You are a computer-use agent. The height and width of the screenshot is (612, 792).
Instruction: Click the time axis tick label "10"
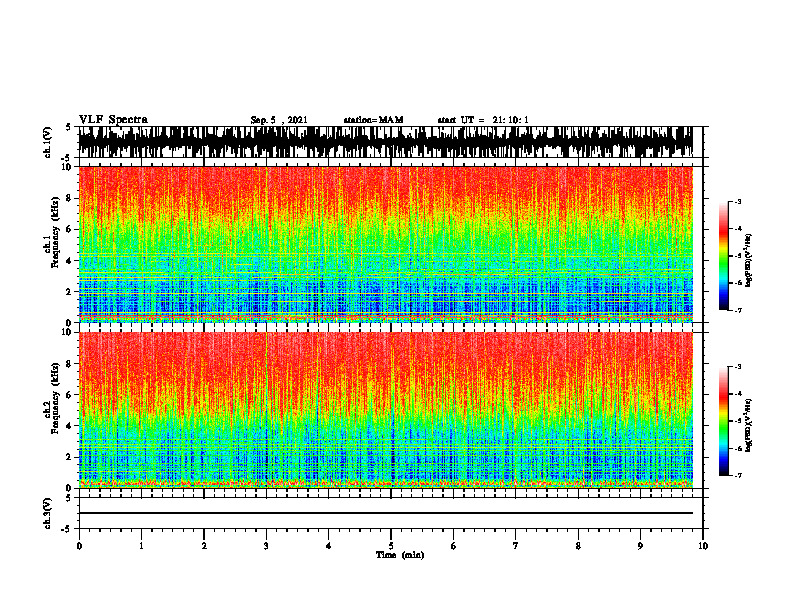coord(703,546)
